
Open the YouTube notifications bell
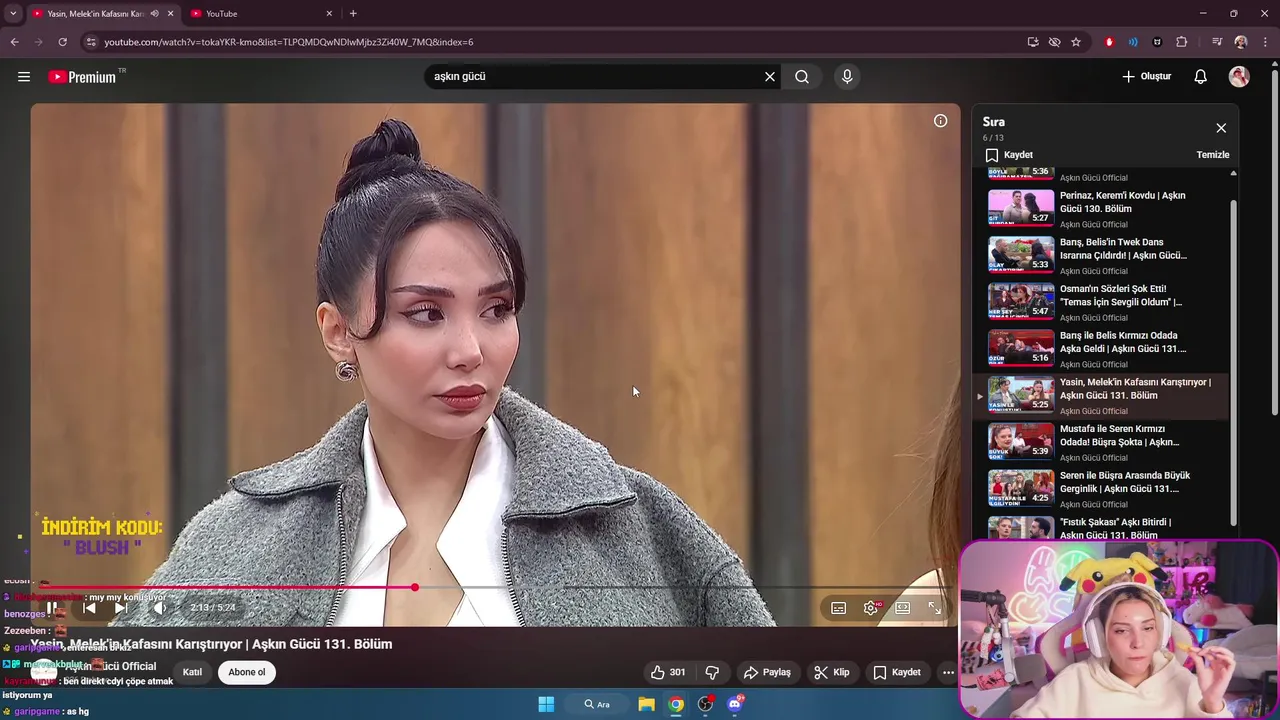point(1201,76)
